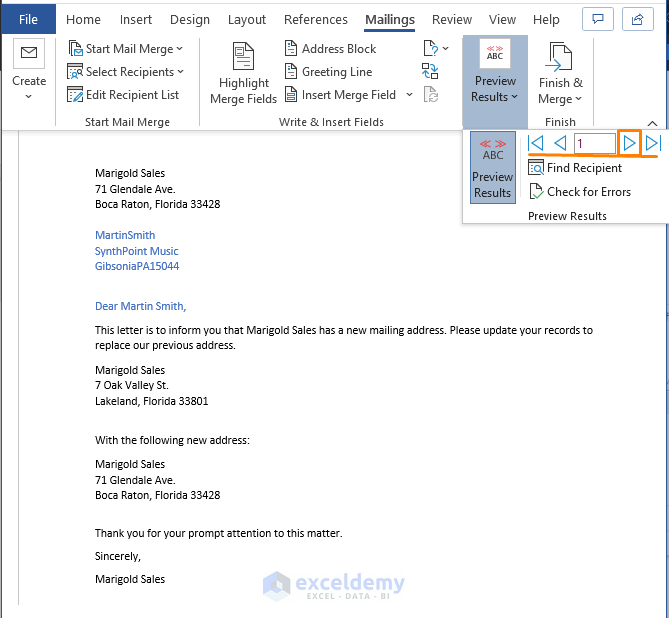Click the record number field
Screen dimensions: 669x618
[x=595, y=143]
